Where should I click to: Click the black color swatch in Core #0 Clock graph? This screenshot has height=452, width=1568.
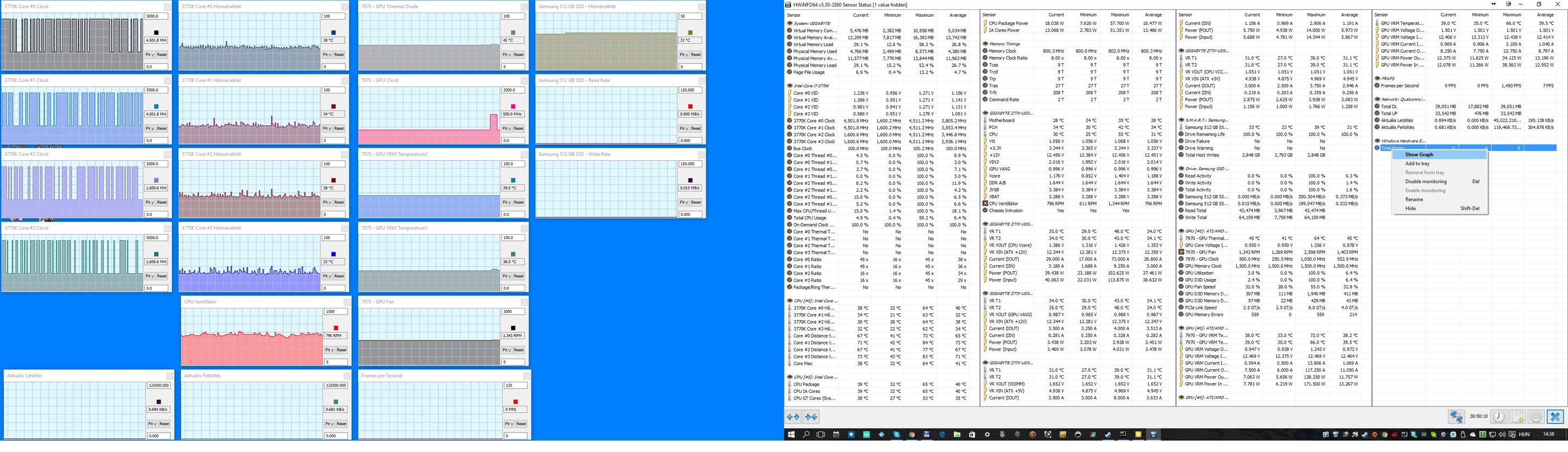[x=156, y=32]
